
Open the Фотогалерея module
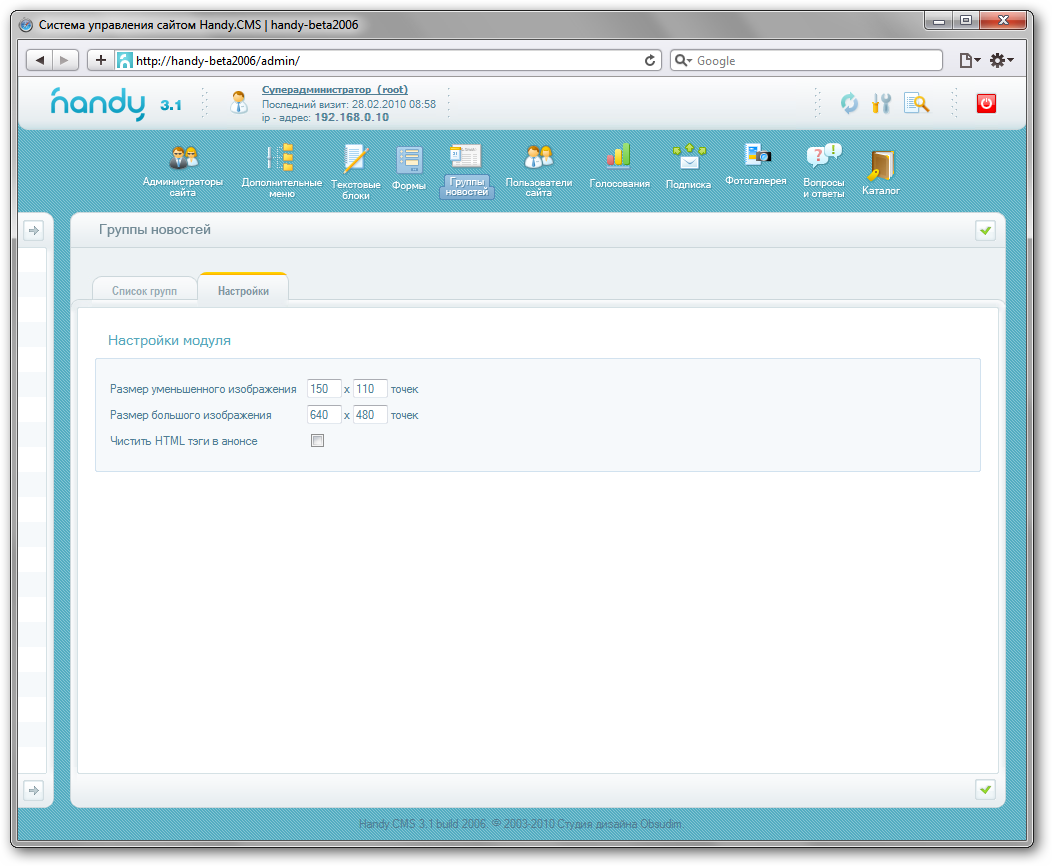pyautogui.click(x=756, y=165)
